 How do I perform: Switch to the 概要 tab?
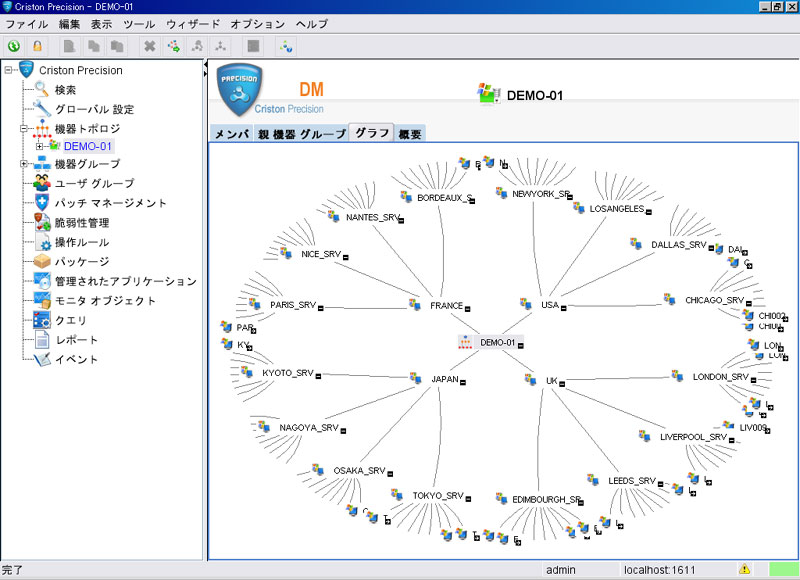pyautogui.click(x=410, y=134)
